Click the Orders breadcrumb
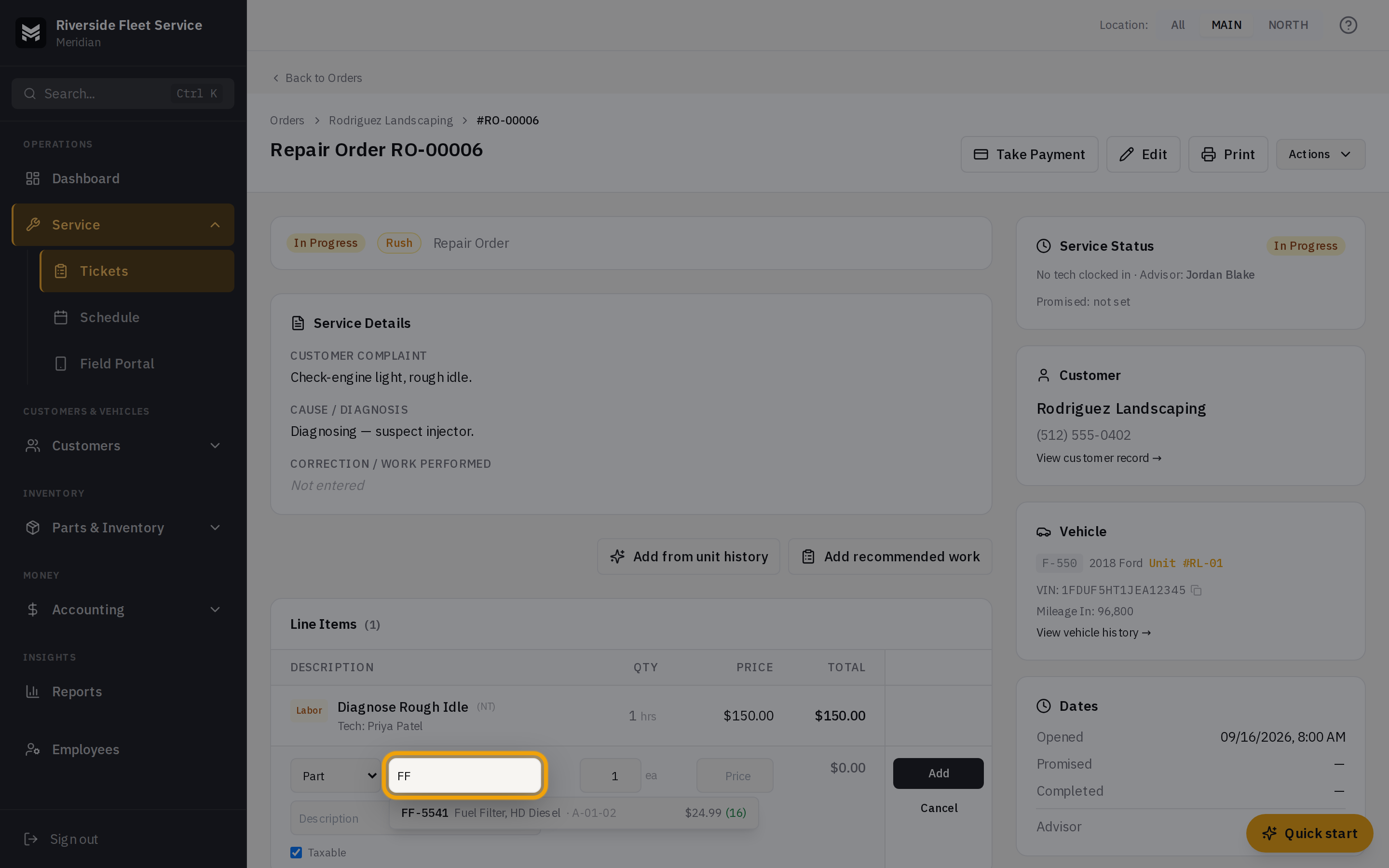 click(x=287, y=121)
